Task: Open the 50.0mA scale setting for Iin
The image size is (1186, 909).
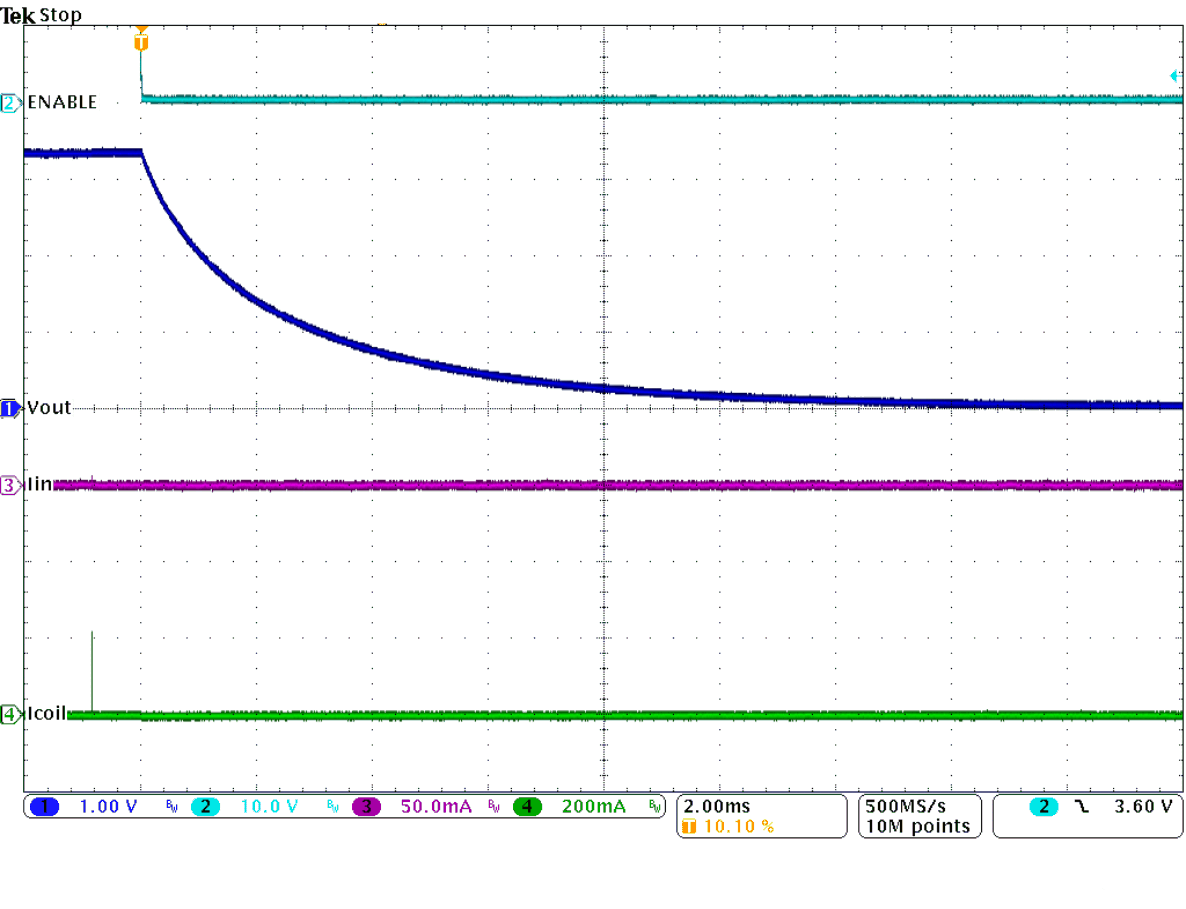Action: 435,807
